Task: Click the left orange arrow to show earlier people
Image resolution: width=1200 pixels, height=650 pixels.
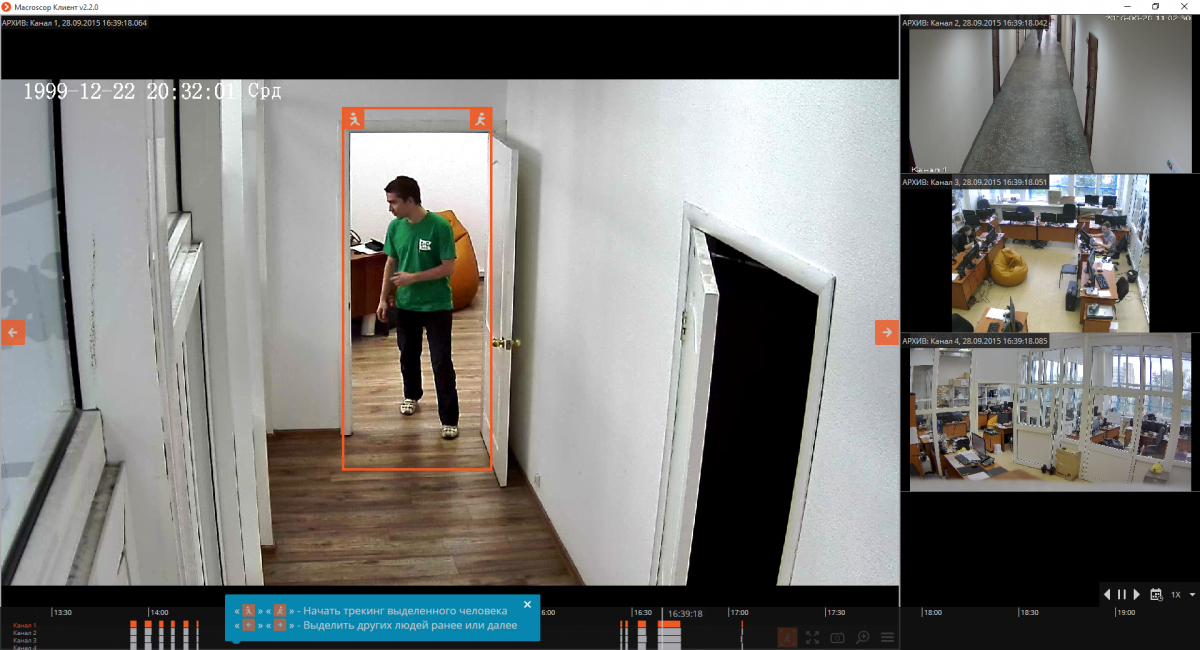Action: (13, 333)
